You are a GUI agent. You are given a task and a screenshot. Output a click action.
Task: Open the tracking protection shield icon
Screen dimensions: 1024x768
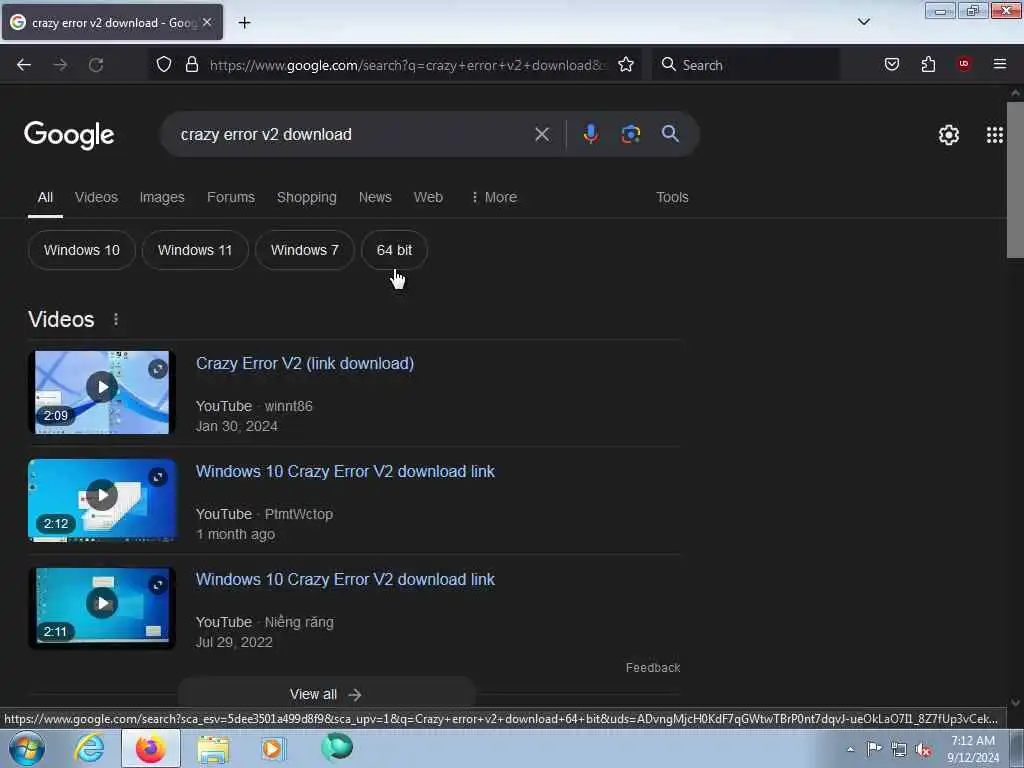164,65
